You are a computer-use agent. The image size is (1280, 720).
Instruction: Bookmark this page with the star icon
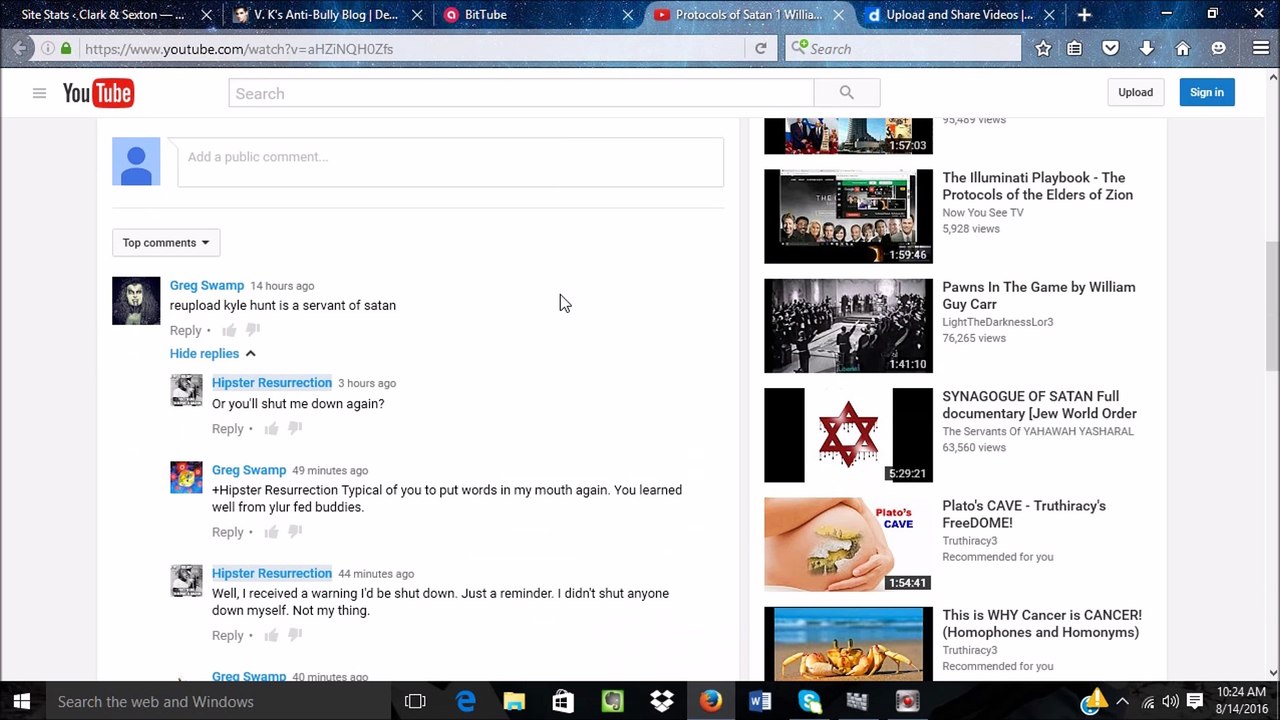tap(1043, 48)
